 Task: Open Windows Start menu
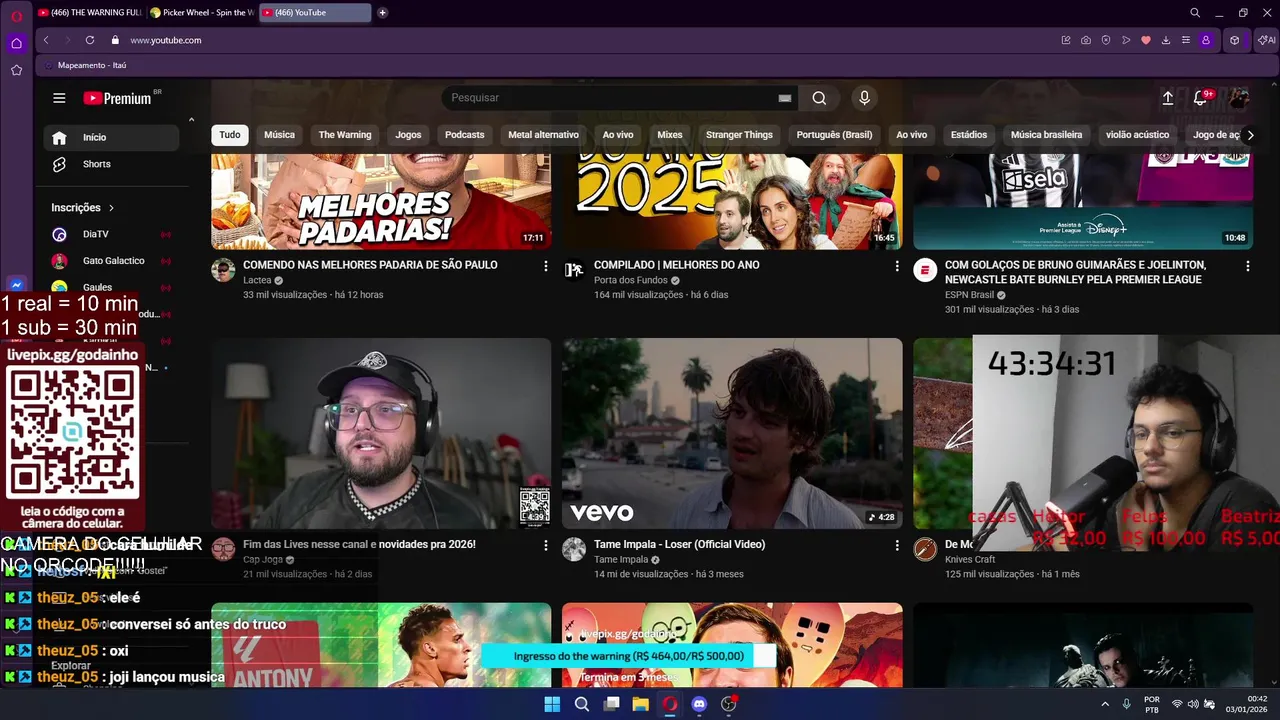click(552, 704)
